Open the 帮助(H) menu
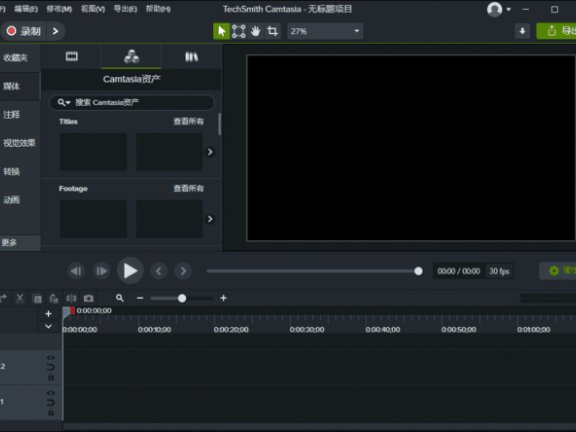 pyautogui.click(x=158, y=9)
